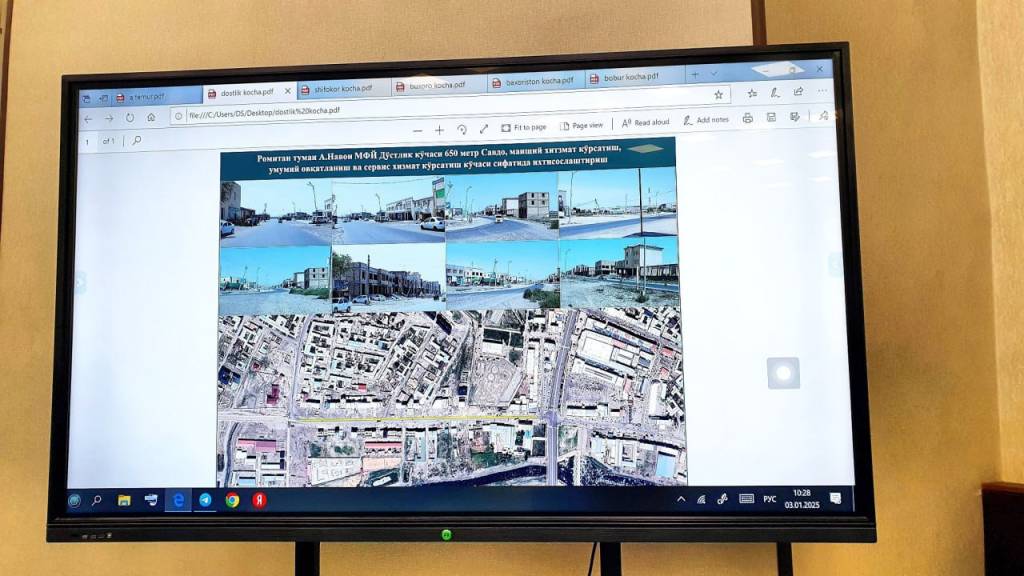The width and height of the screenshot is (1024, 576).
Task: Open Telegram from the taskbar
Action: point(205,500)
